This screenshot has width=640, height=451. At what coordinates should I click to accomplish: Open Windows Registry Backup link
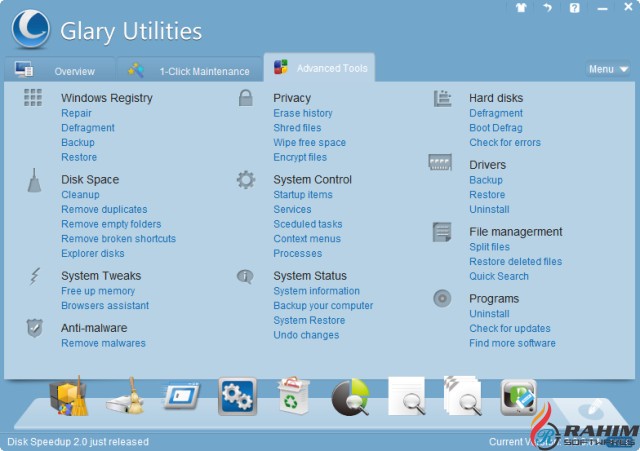(x=78, y=142)
